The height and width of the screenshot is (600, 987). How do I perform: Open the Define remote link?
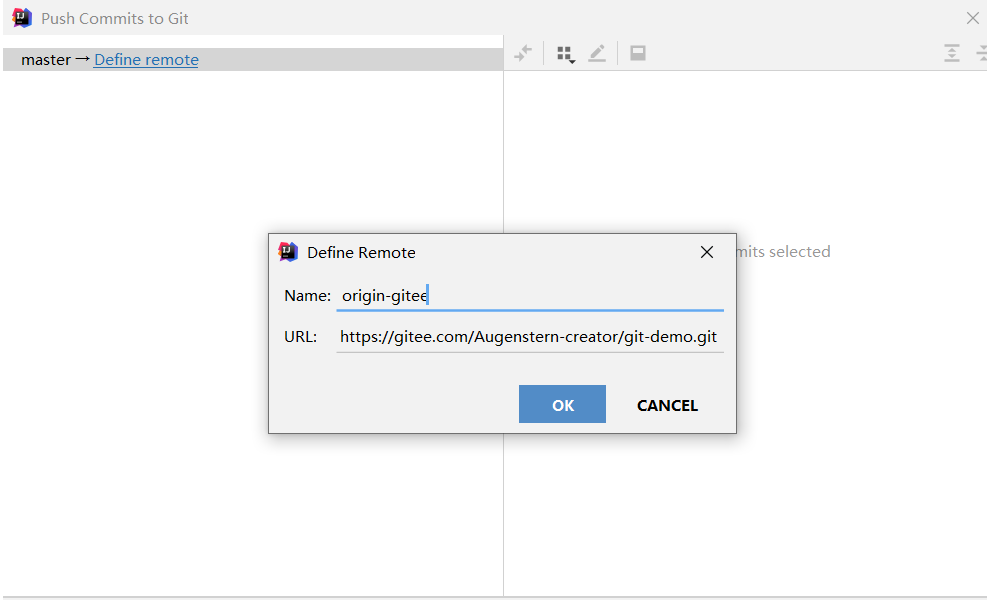(x=146, y=60)
